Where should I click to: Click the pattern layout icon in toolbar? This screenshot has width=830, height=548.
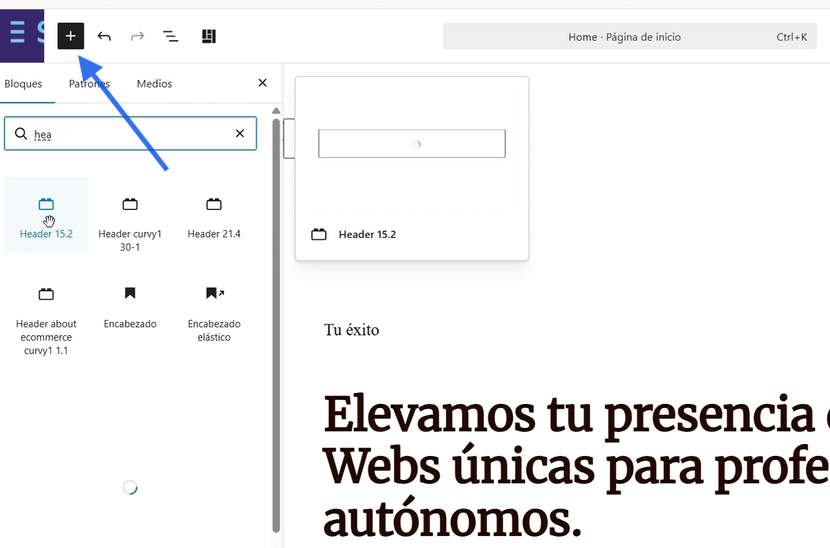pos(209,36)
